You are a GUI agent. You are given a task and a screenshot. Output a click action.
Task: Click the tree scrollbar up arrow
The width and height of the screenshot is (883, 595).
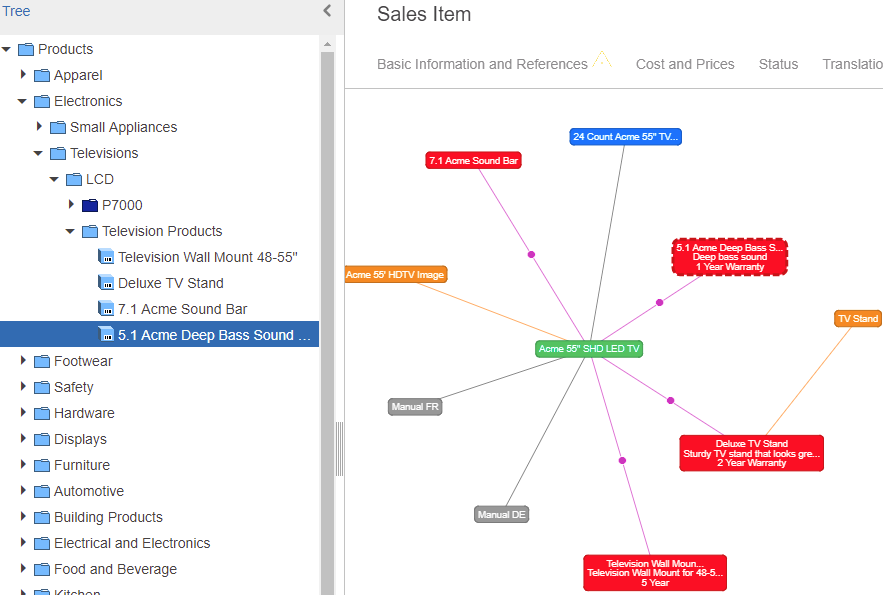[x=327, y=44]
